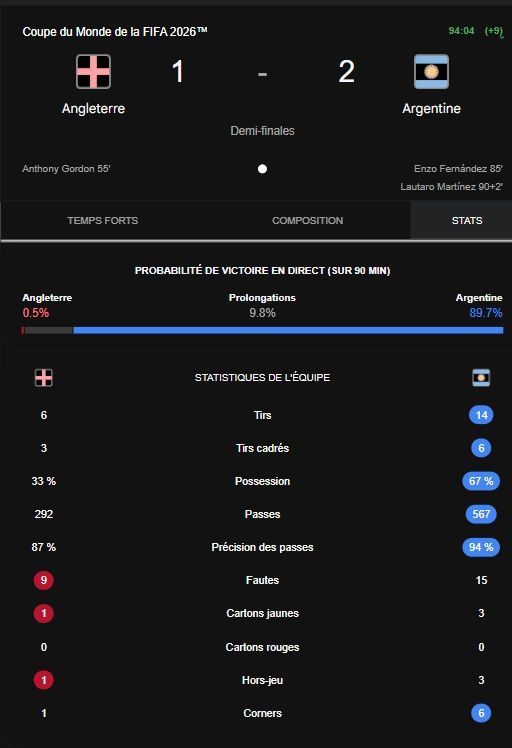Open the COMPOSITION tab
Image resolution: width=512 pixels, height=748 pixels.
[x=308, y=220]
